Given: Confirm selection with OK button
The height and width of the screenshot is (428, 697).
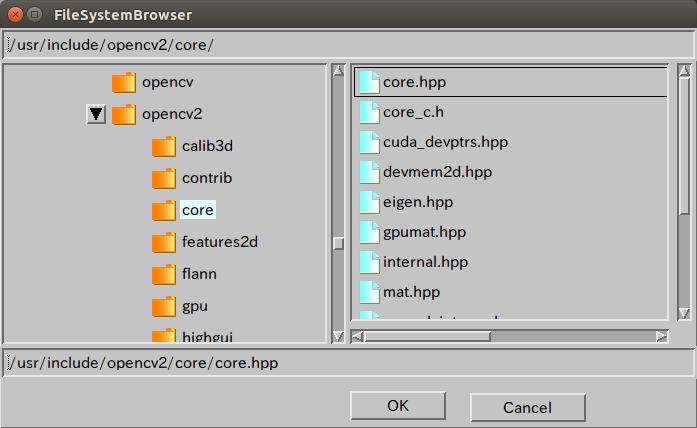Looking at the screenshot, I should [398, 405].
